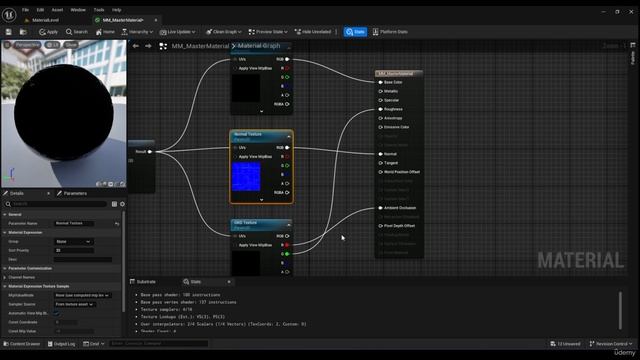Open the Live Update dropdown
Screen dimensions: 640x360
pos(178,32)
